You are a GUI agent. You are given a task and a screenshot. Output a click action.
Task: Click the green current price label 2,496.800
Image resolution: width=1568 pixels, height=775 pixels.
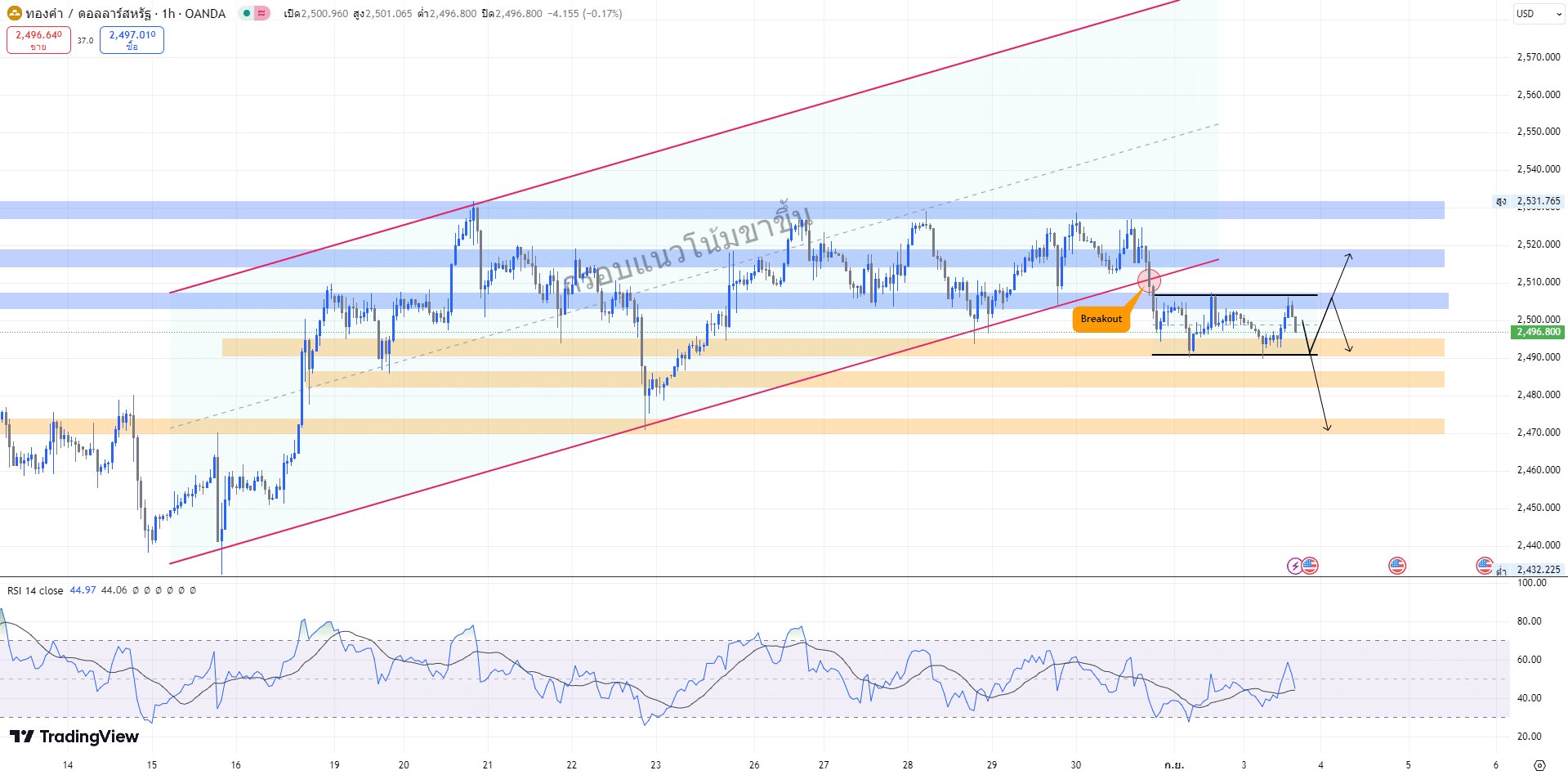coord(1539,332)
